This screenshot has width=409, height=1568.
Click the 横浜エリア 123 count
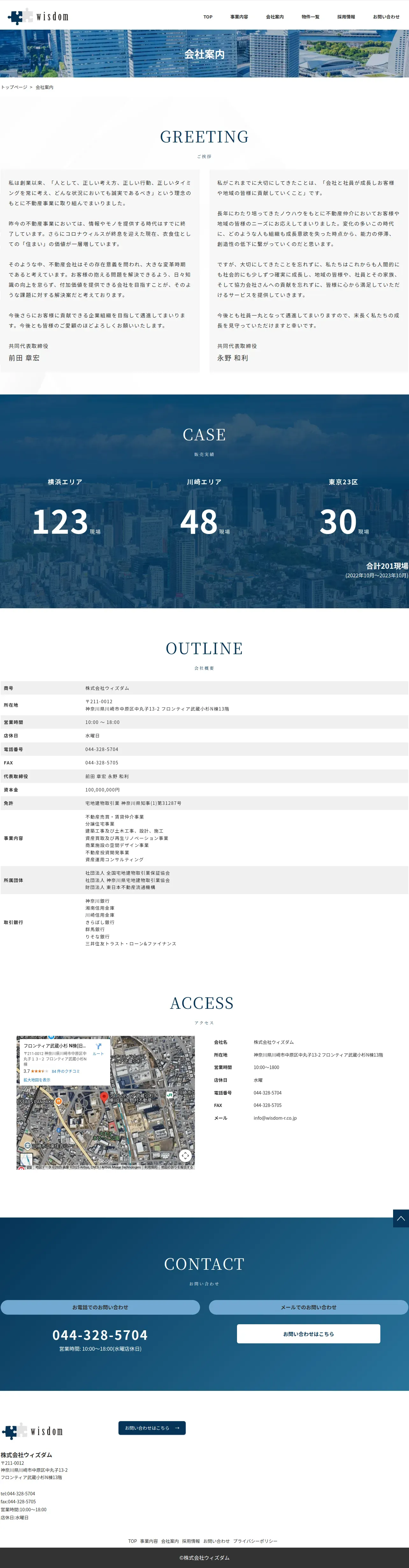pyautogui.click(x=60, y=522)
